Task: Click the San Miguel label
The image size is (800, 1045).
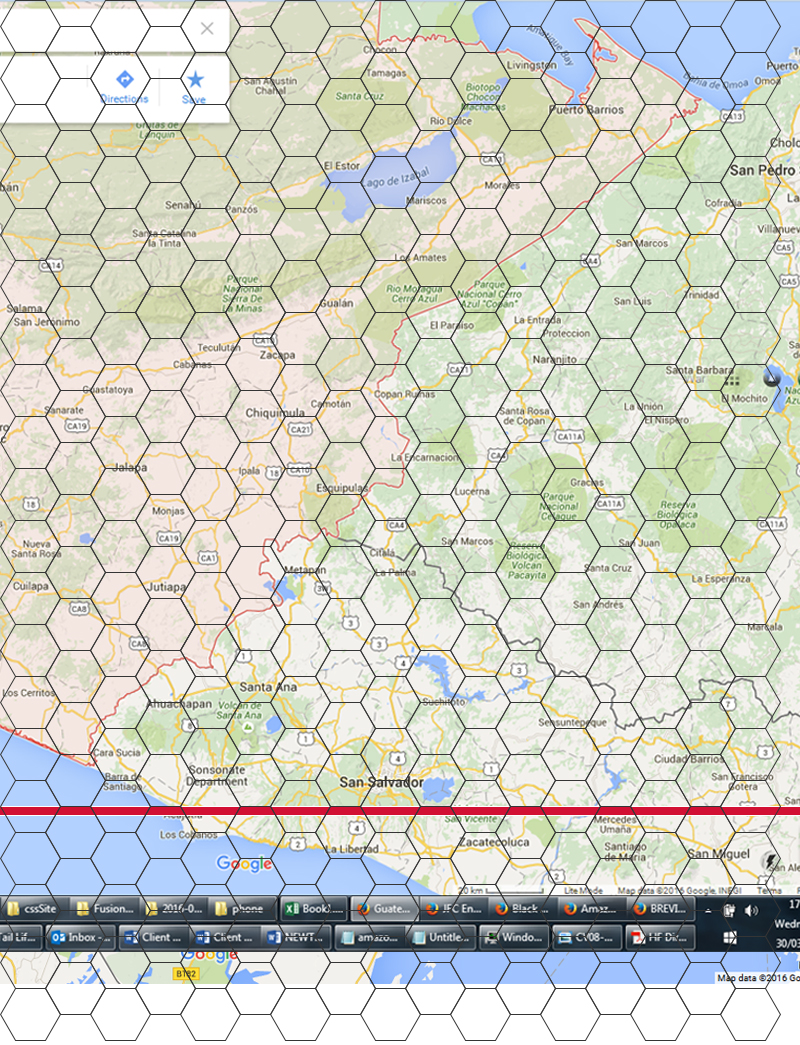Action: click(x=719, y=854)
